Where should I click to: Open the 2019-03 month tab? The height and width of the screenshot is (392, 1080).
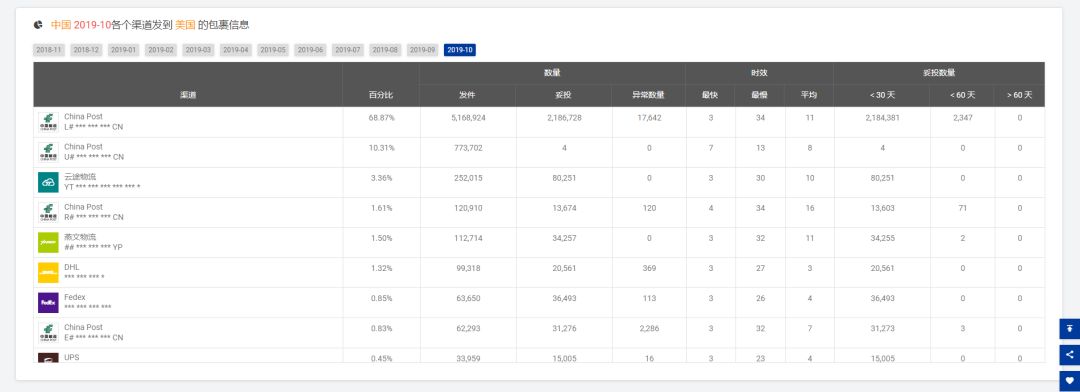tap(198, 50)
